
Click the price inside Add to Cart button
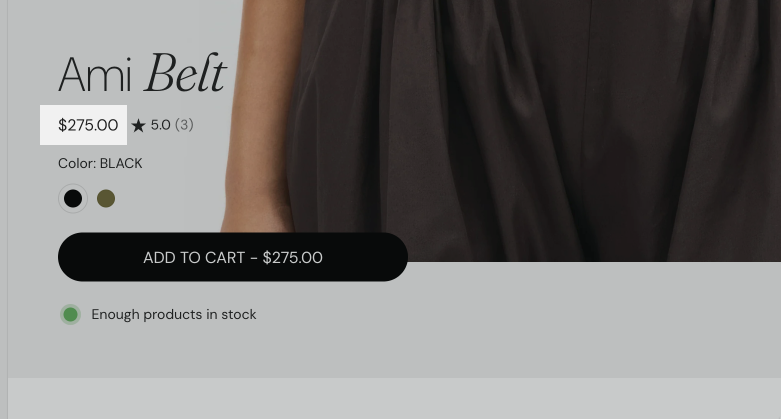point(292,258)
